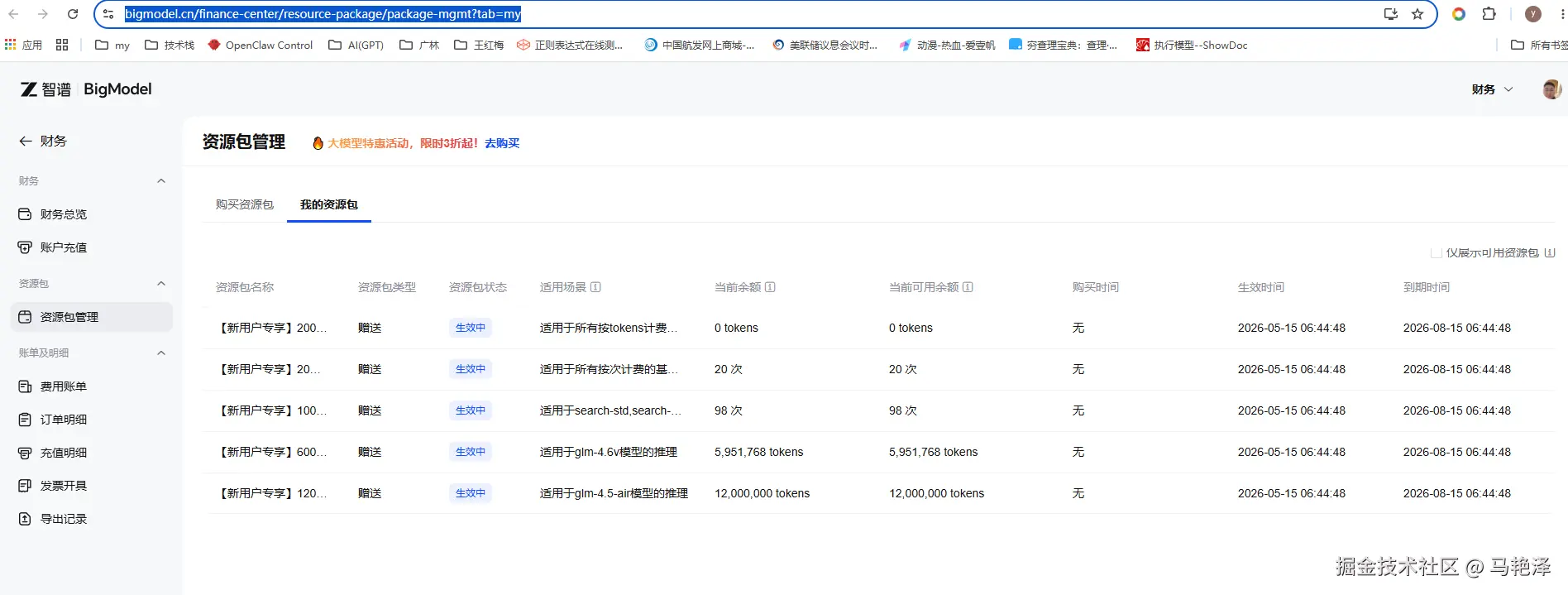Click info icon beside 当前余额 header
Image resolution: width=1568 pixels, height=595 pixels.
pos(770,287)
